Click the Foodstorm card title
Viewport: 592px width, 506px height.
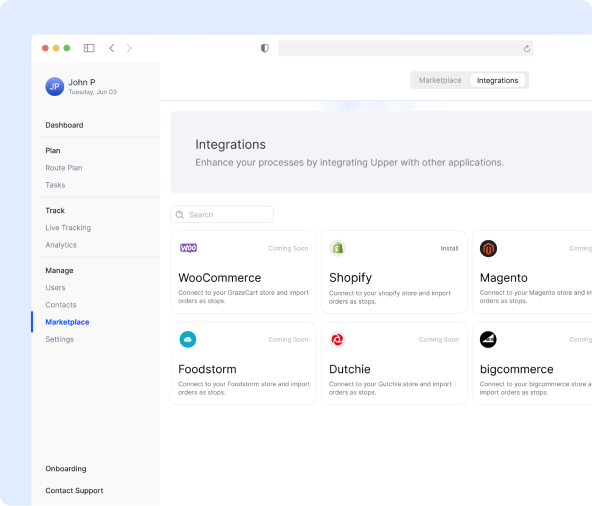tap(207, 369)
